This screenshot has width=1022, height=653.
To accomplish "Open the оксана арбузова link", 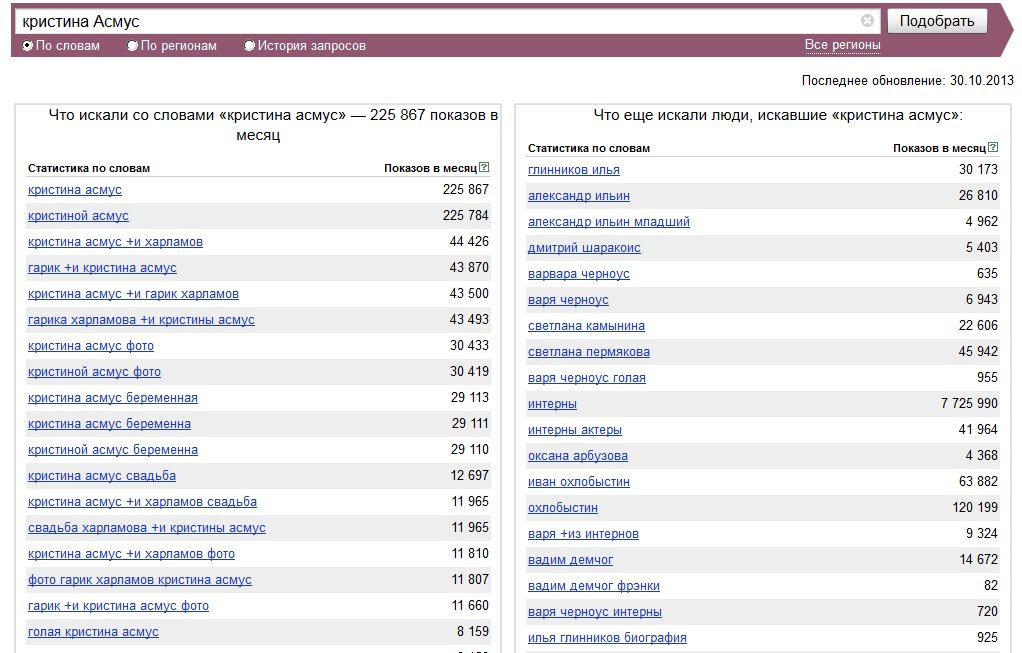I will point(577,456).
